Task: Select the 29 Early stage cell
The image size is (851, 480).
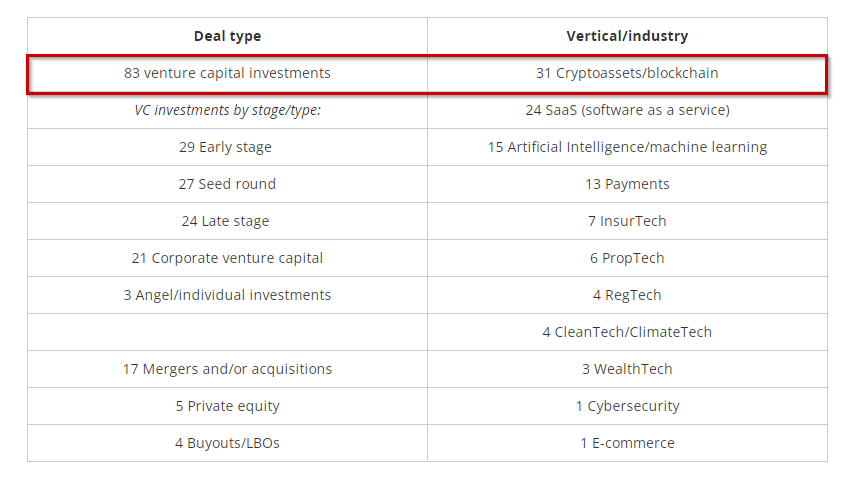Action: tap(227, 147)
